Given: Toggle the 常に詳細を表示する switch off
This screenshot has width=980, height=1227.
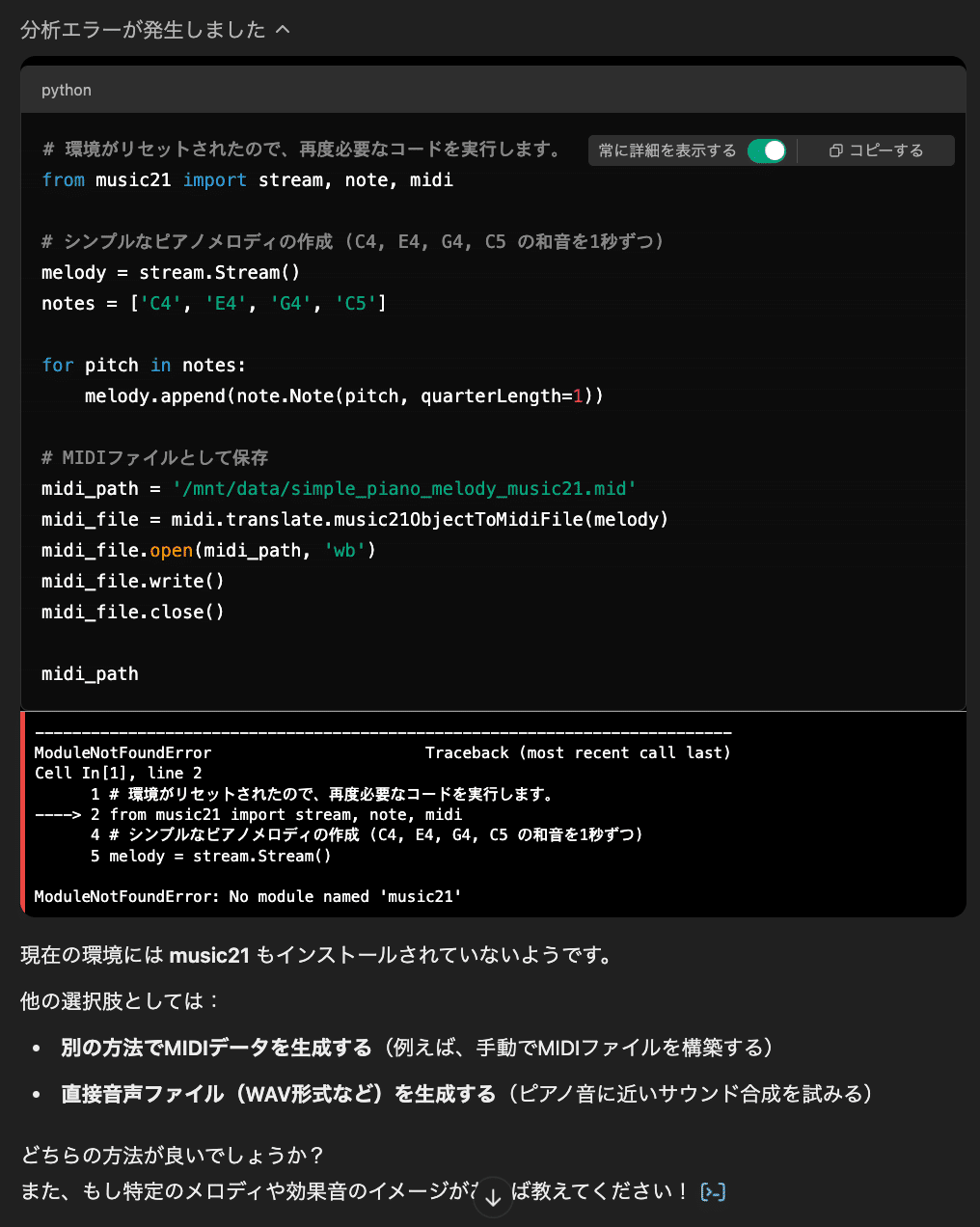Looking at the screenshot, I should [767, 150].
